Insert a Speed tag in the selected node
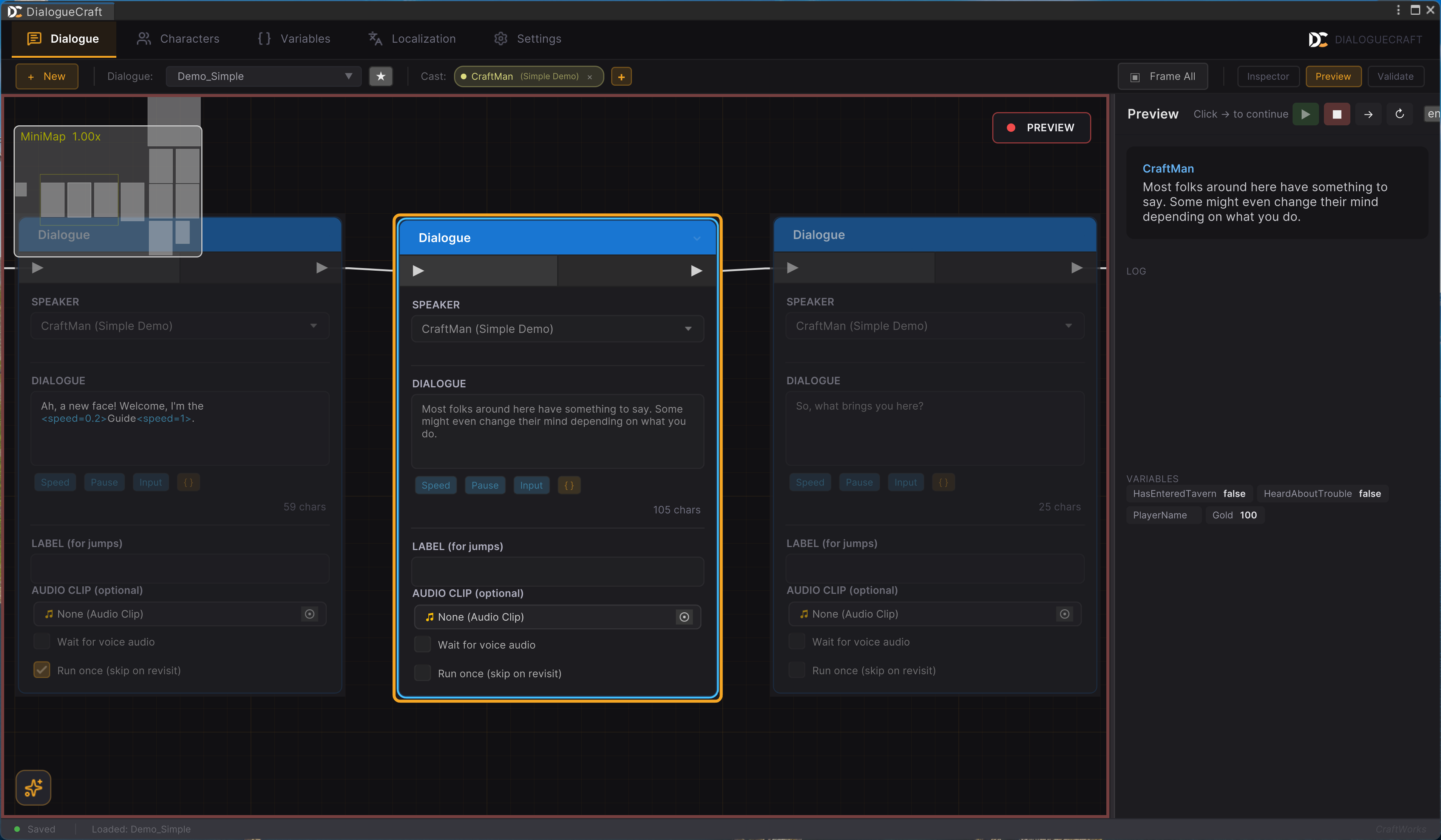 tap(436, 485)
